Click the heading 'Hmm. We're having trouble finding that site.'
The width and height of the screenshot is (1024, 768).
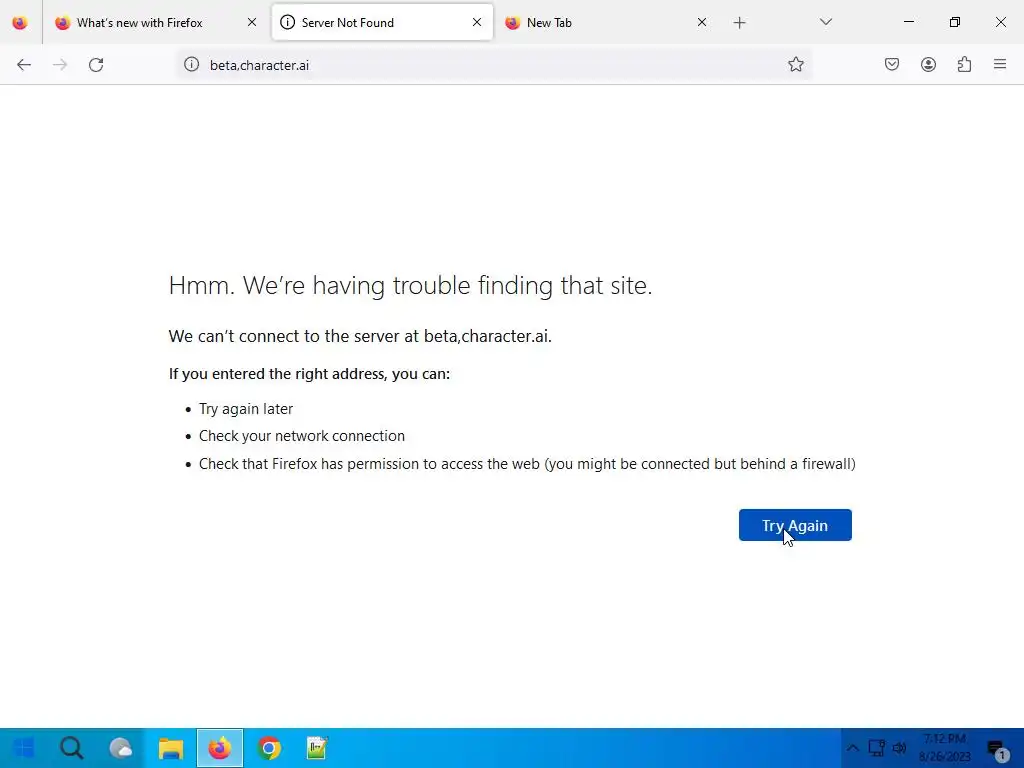(410, 285)
